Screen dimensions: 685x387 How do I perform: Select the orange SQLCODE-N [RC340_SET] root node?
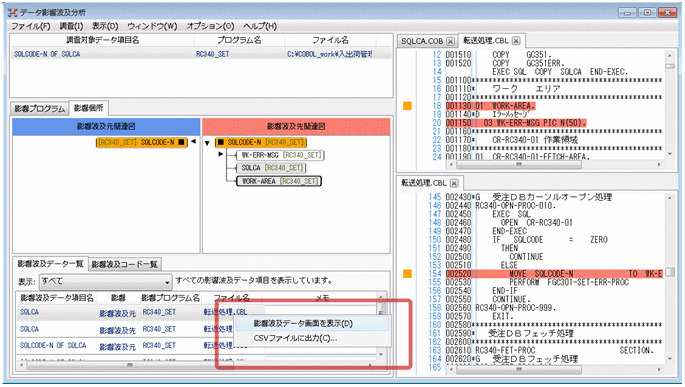pos(261,142)
